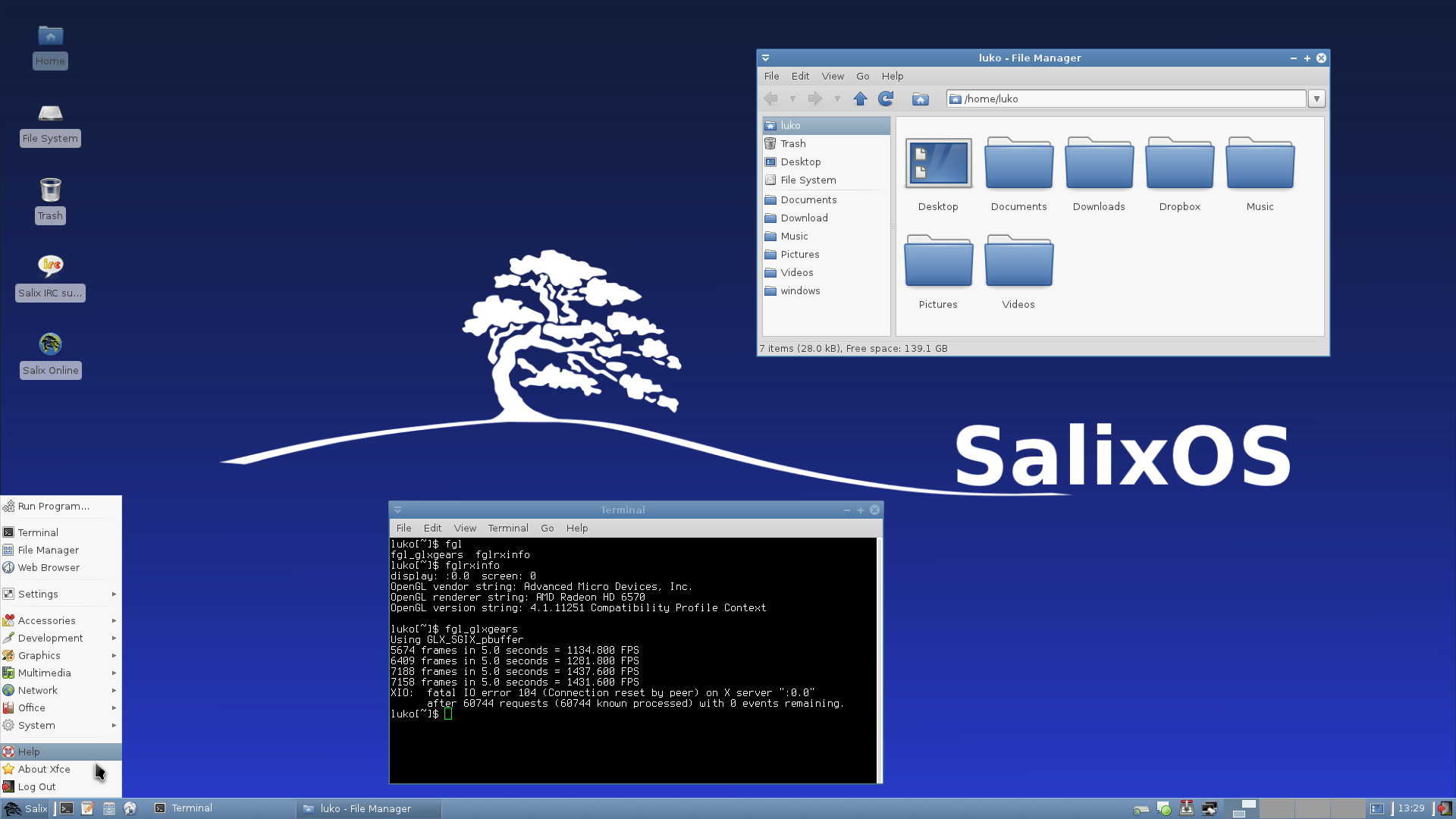Open back history dropdown arrow

coord(792,99)
